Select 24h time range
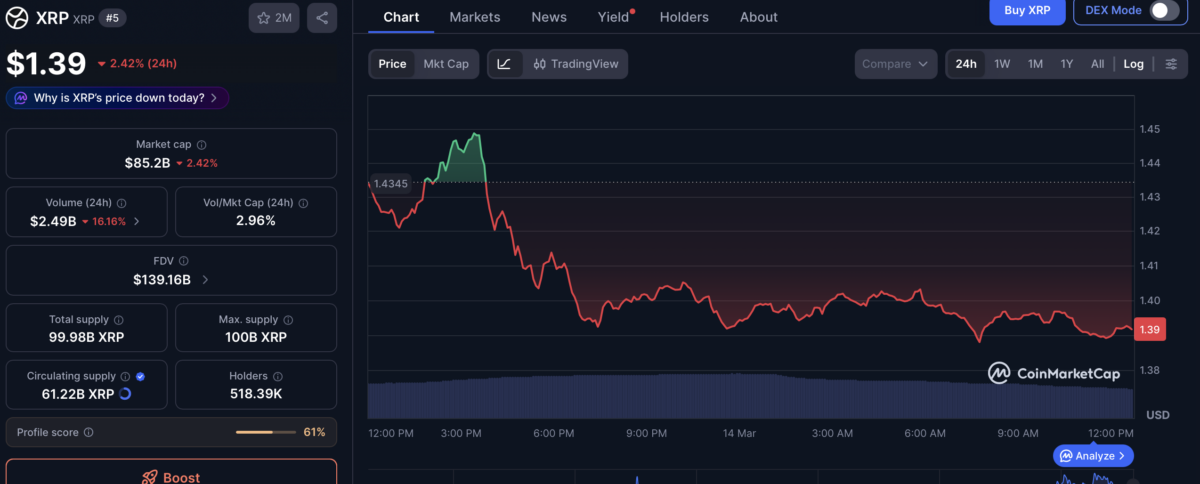This screenshot has width=1200, height=484. coord(966,63)
